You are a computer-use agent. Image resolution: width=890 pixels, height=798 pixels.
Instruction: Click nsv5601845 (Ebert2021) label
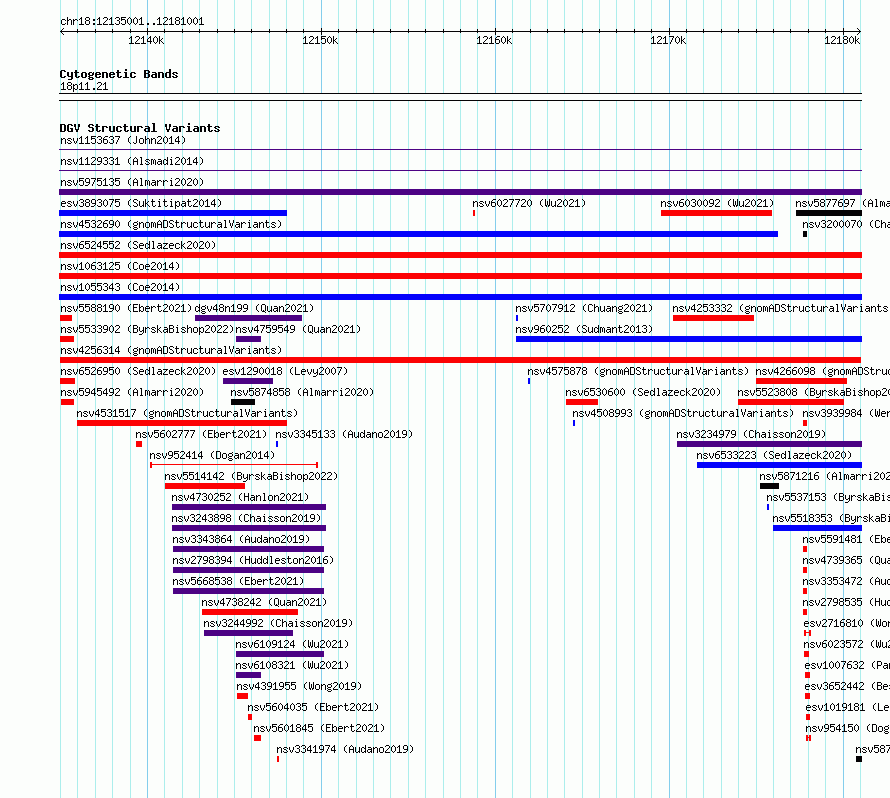pyautogui.click(x=319, y=728)
